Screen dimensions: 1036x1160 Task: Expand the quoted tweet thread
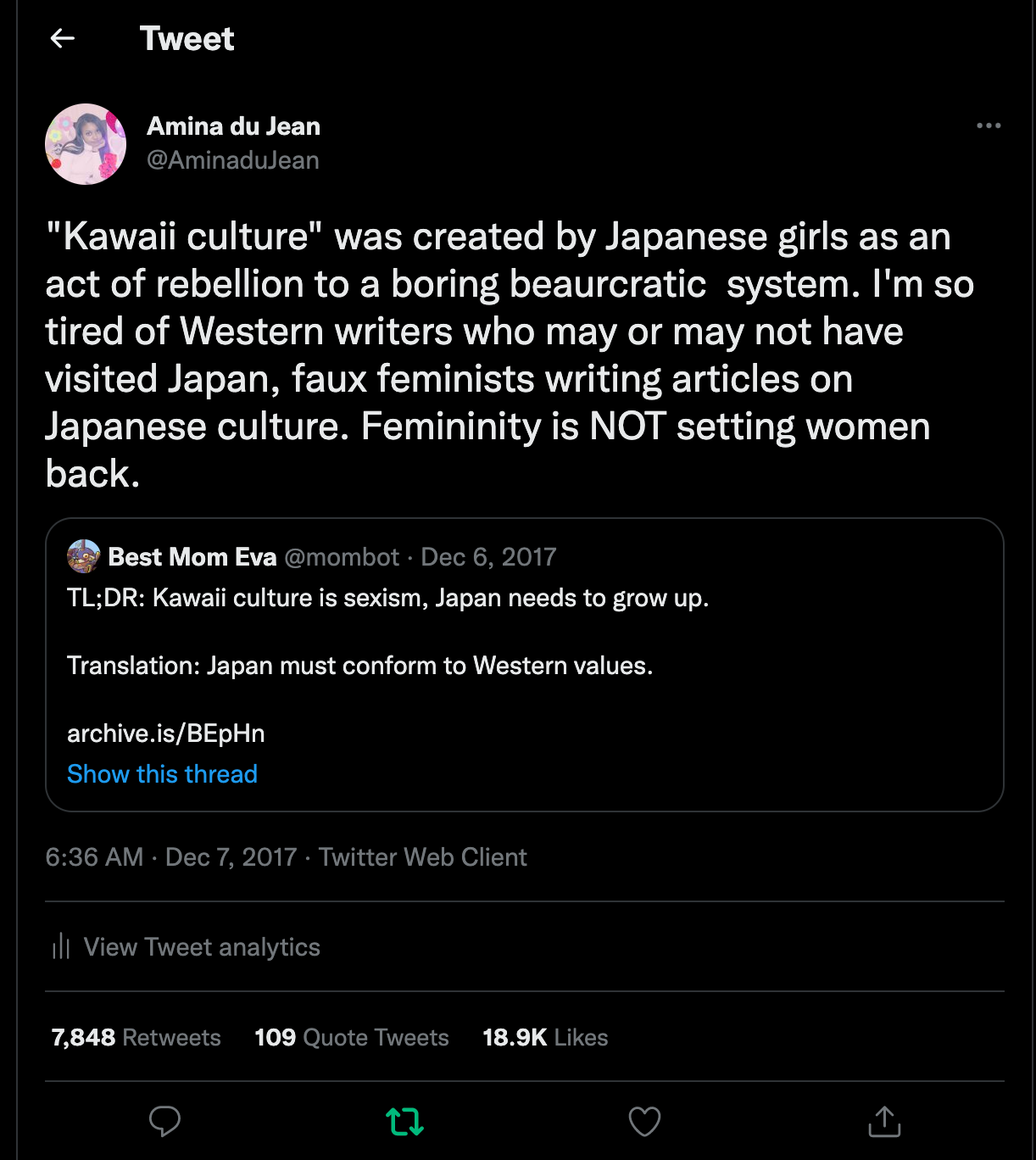(x=162, y=773)
